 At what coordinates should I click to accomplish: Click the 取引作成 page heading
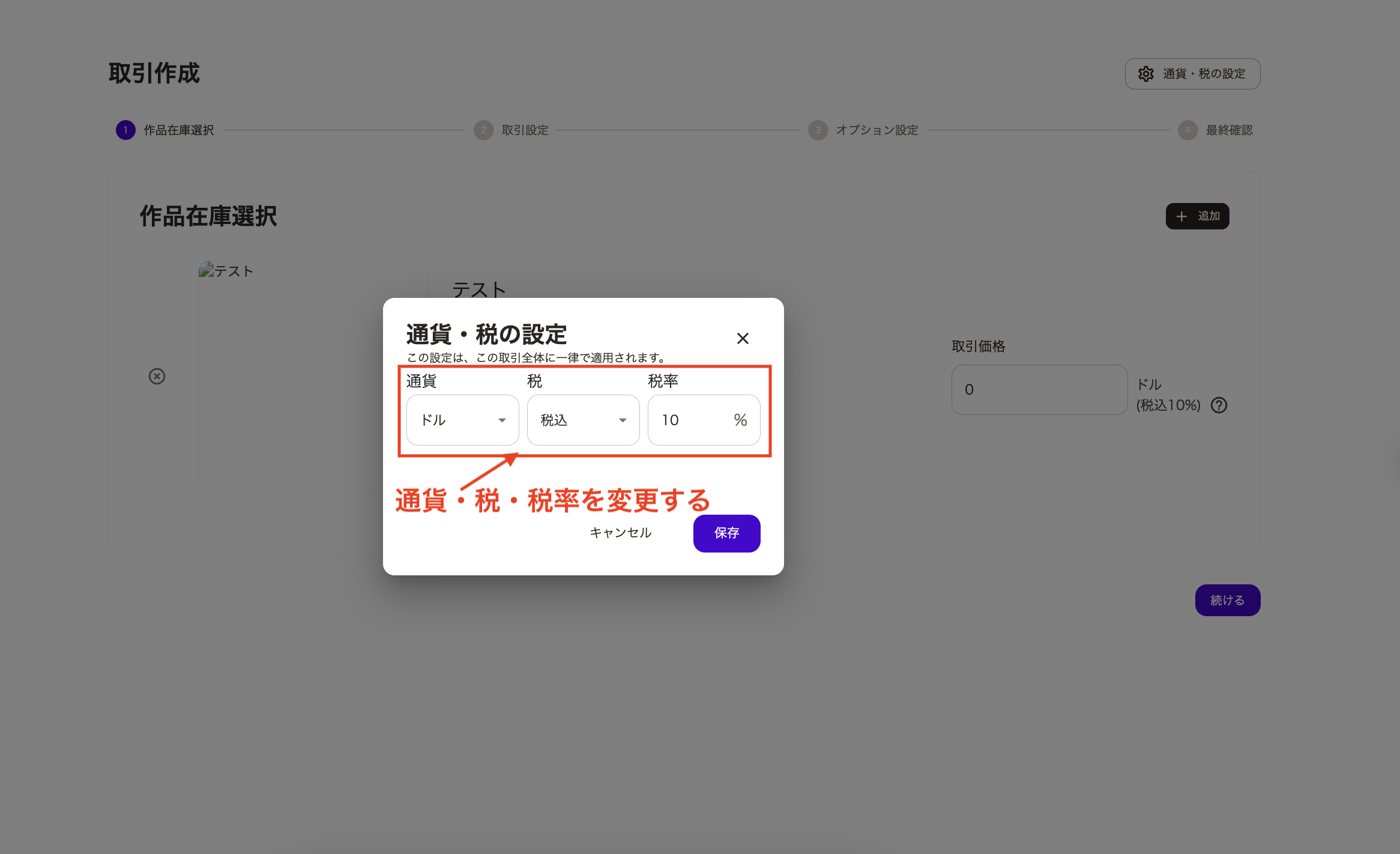pos(154,73)
